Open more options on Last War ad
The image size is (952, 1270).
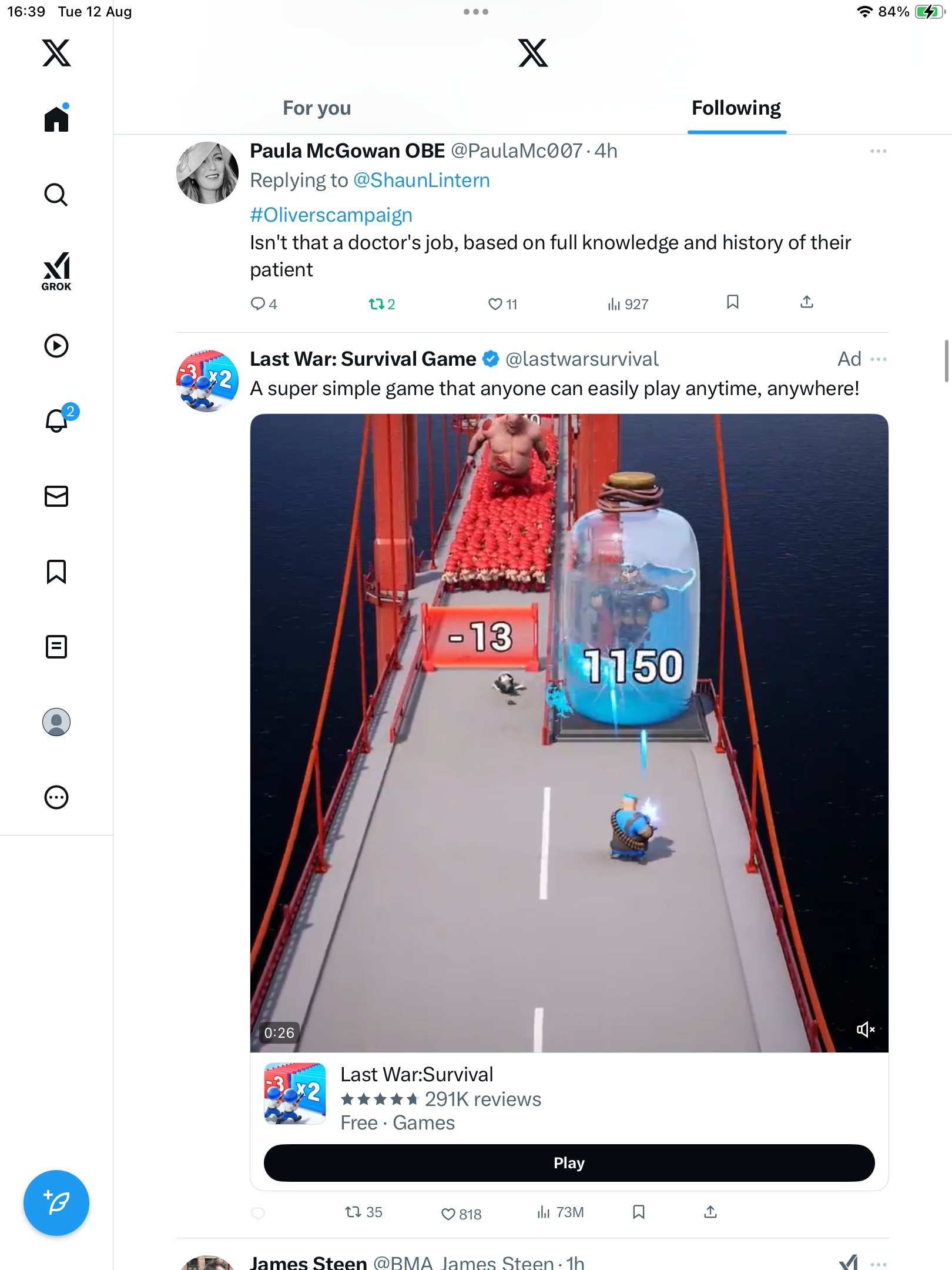[x=878, y=359]
